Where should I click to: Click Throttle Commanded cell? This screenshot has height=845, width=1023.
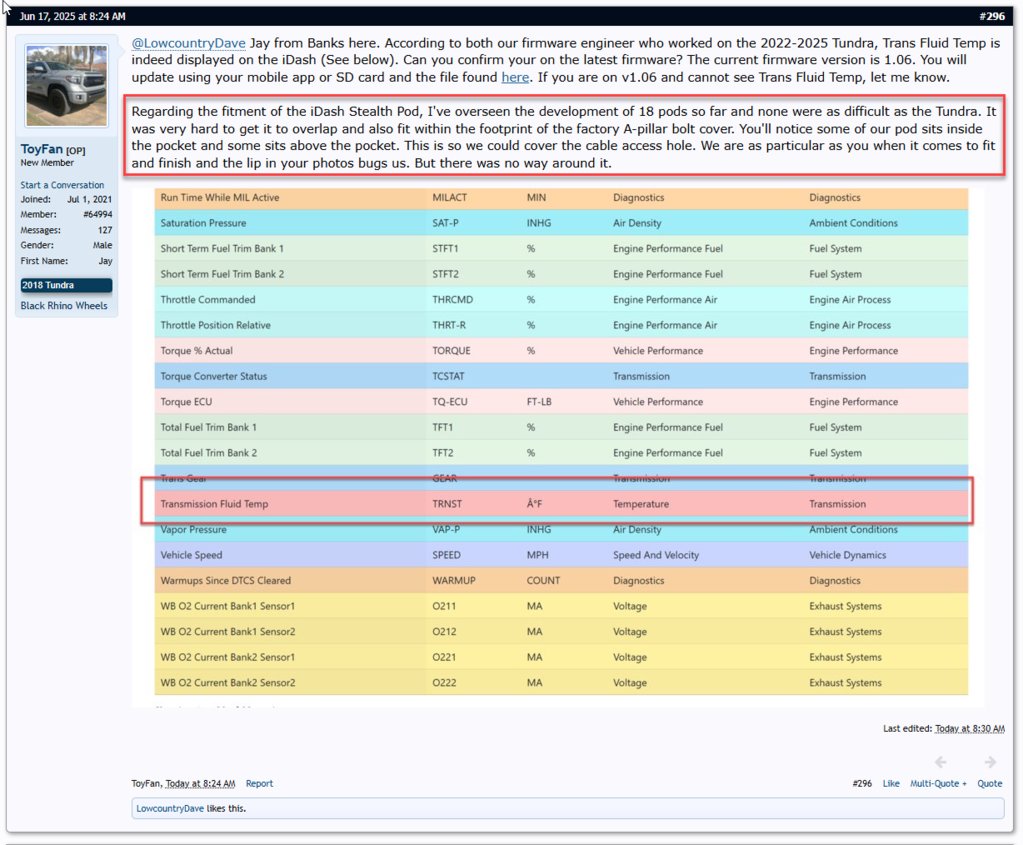207,300
